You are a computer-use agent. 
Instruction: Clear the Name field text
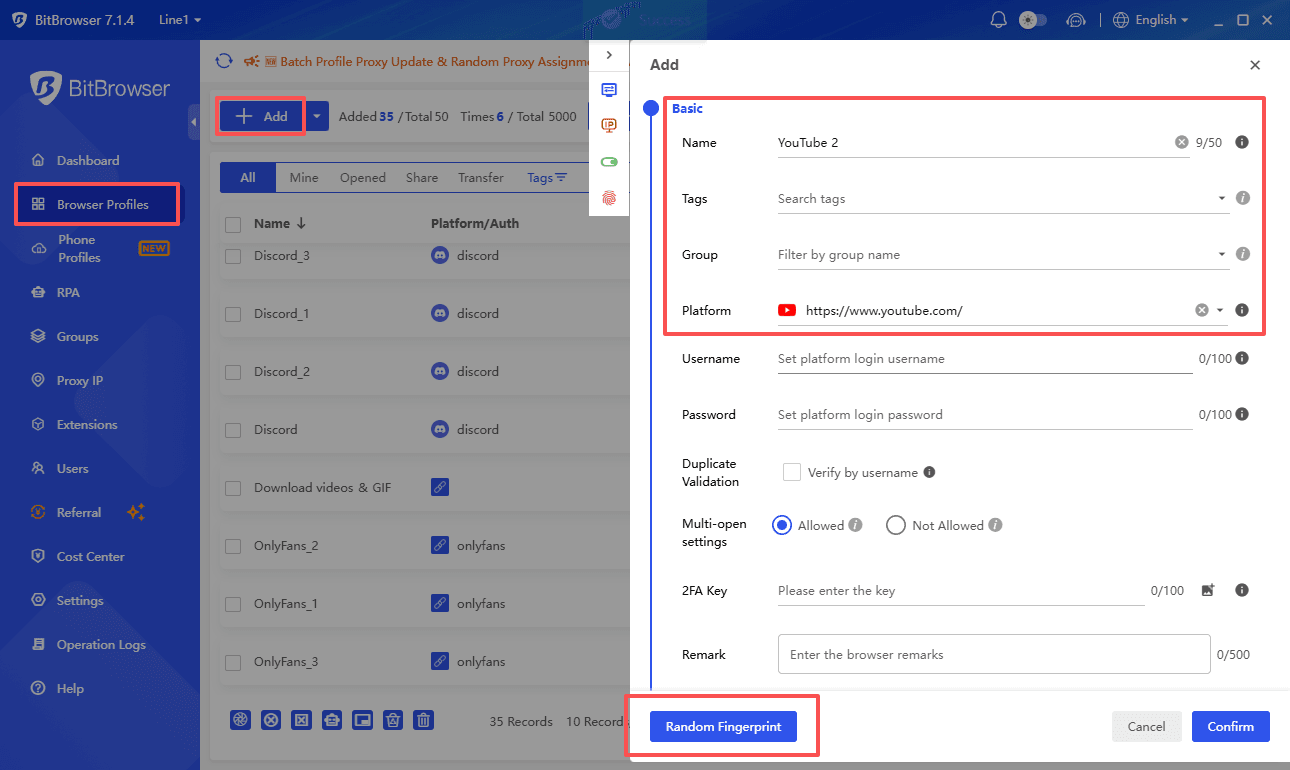tap(1182, 143)
